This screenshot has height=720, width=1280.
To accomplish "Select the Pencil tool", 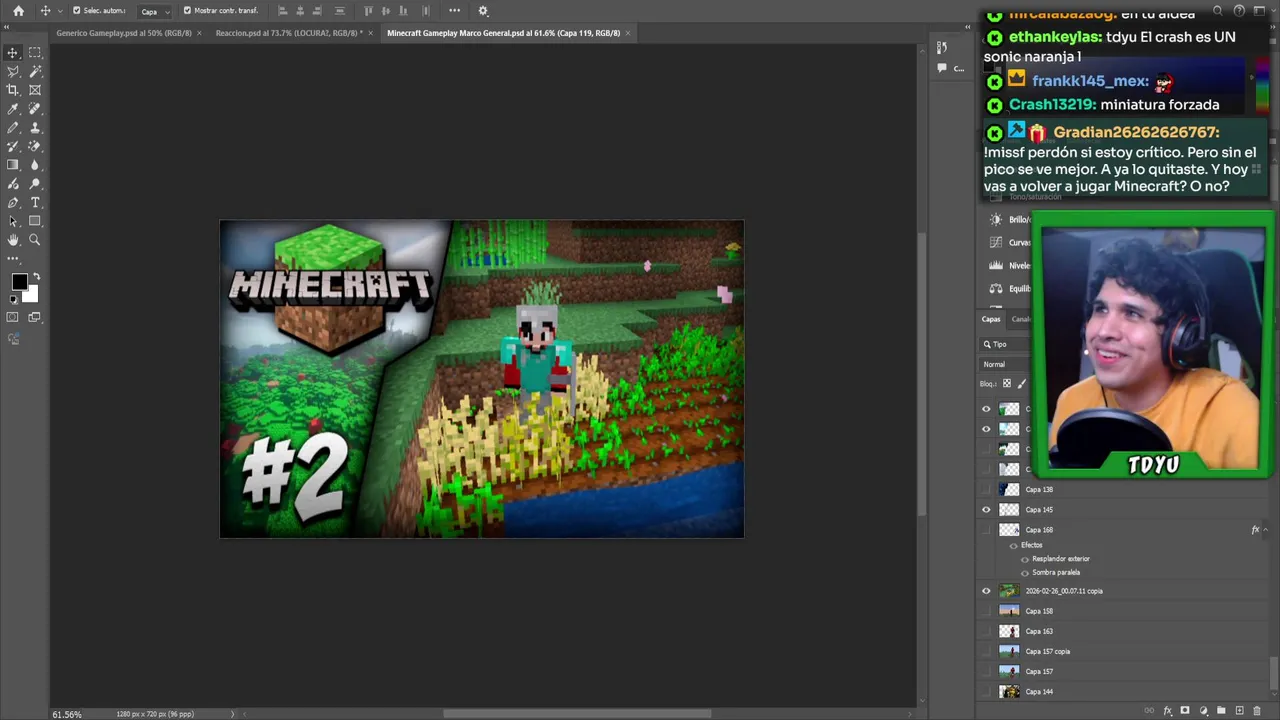I will point(13,128).
